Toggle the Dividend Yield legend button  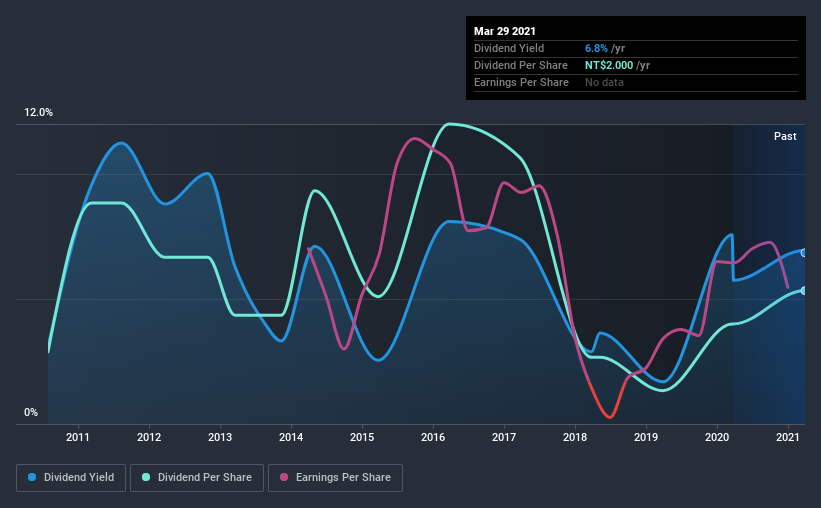(71, 478)
